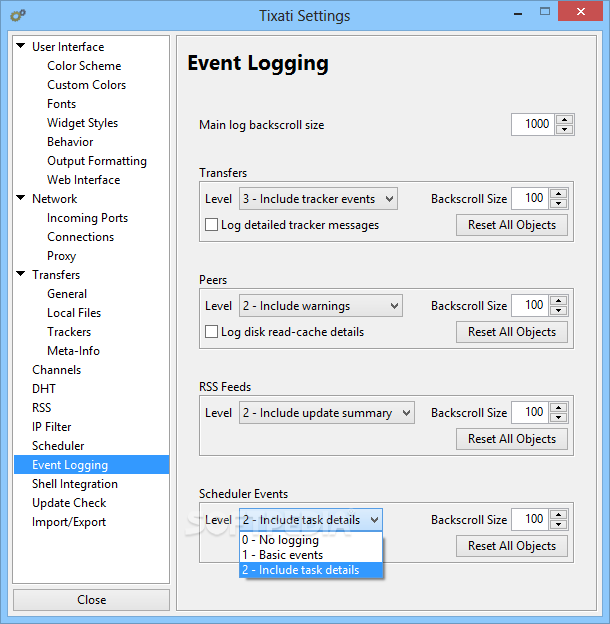Open Web Interface settings
610x624 pixels.
[84, 180]
